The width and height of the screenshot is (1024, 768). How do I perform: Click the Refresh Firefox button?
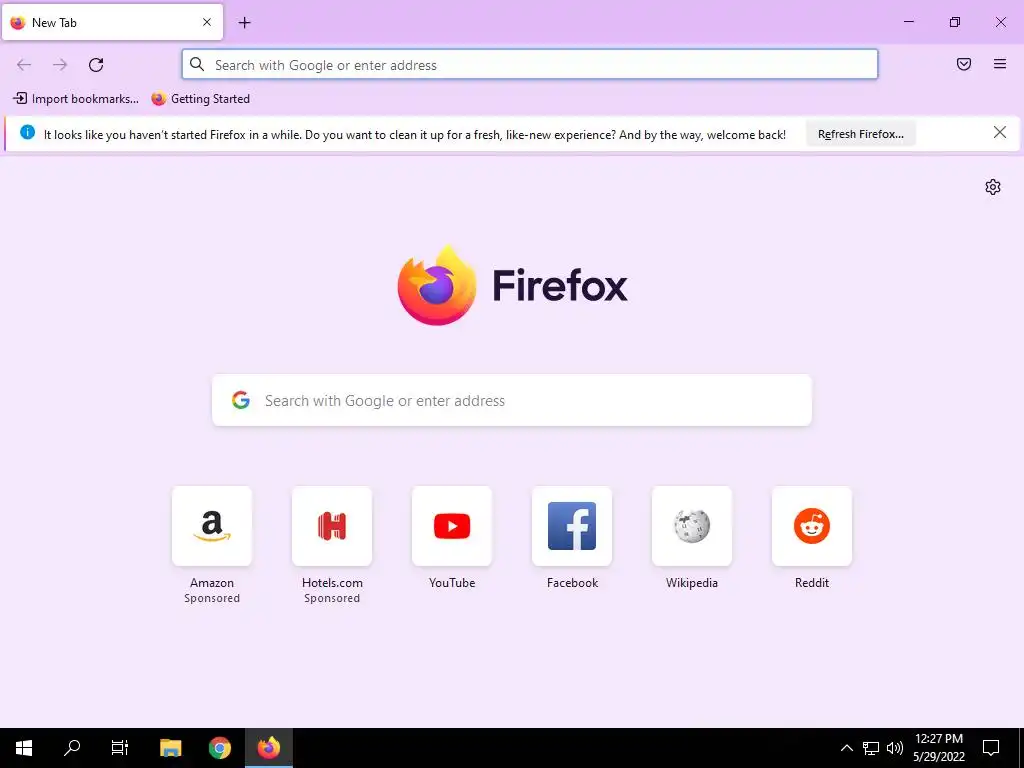pos(861,134)
